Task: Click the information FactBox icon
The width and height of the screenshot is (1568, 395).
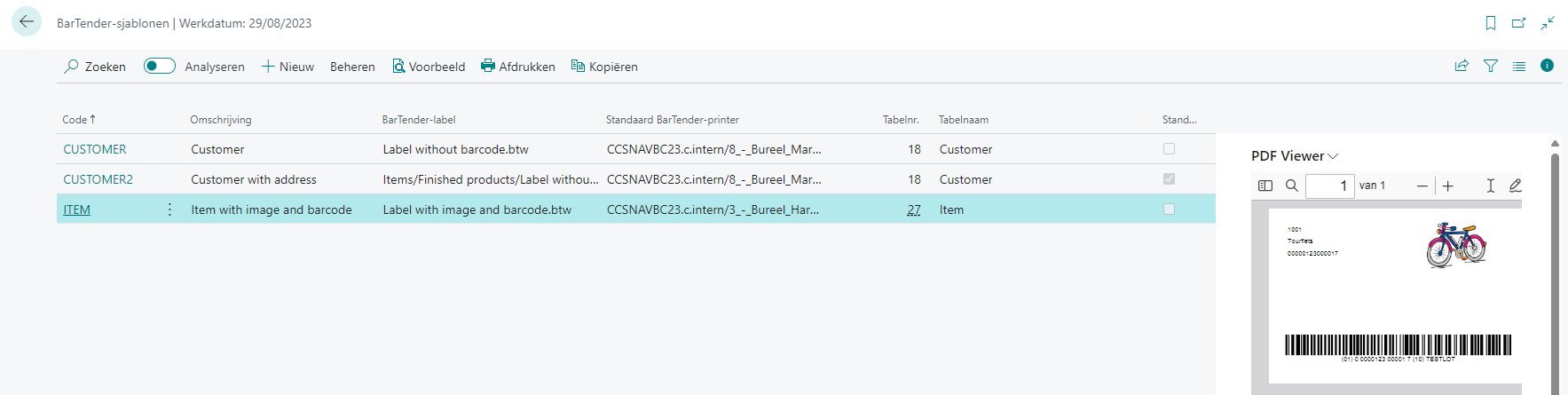Action: [x=1547, y=66]
